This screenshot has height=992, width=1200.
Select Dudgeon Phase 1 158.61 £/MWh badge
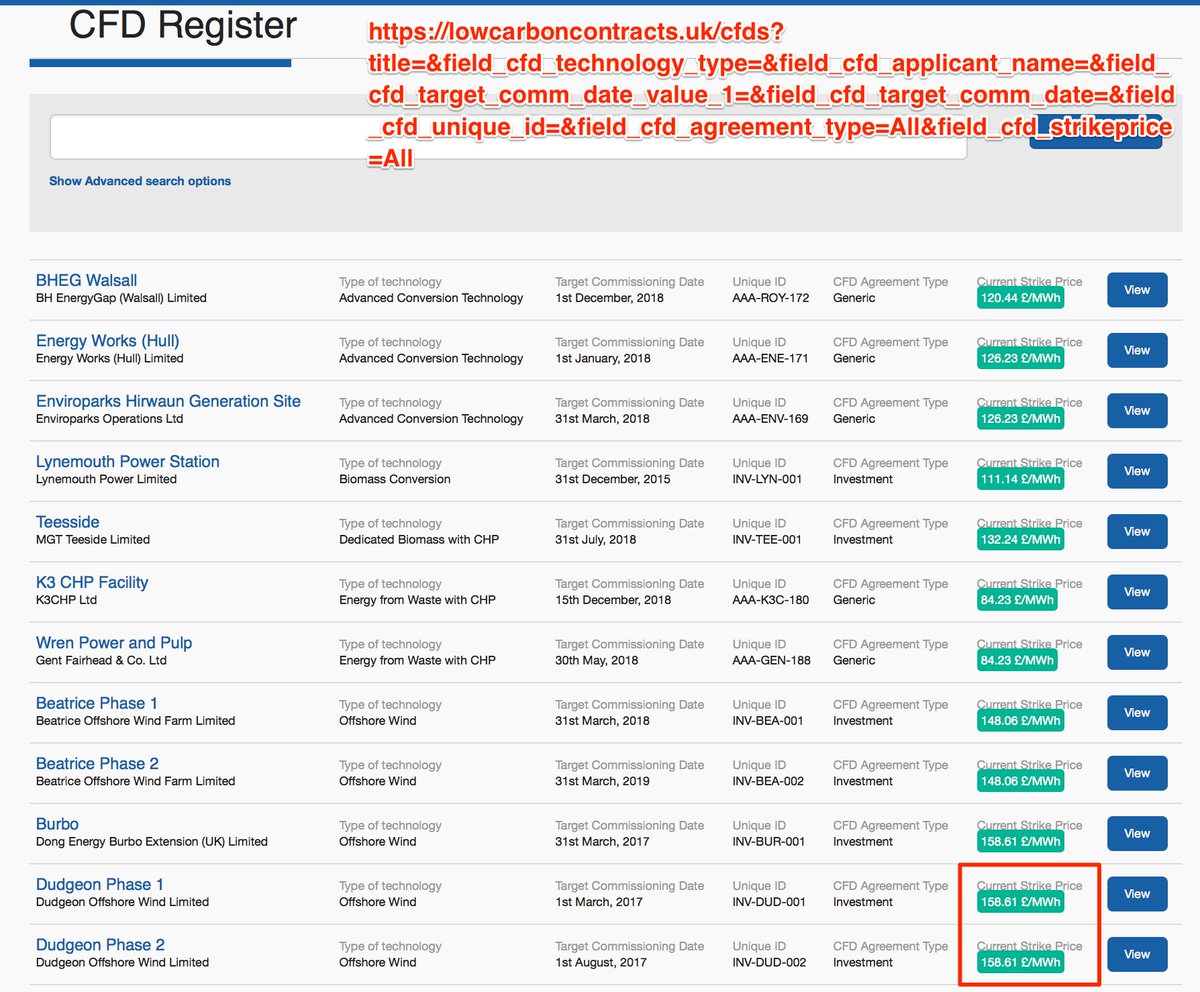pyautogui.click(x=1020, y=902)
